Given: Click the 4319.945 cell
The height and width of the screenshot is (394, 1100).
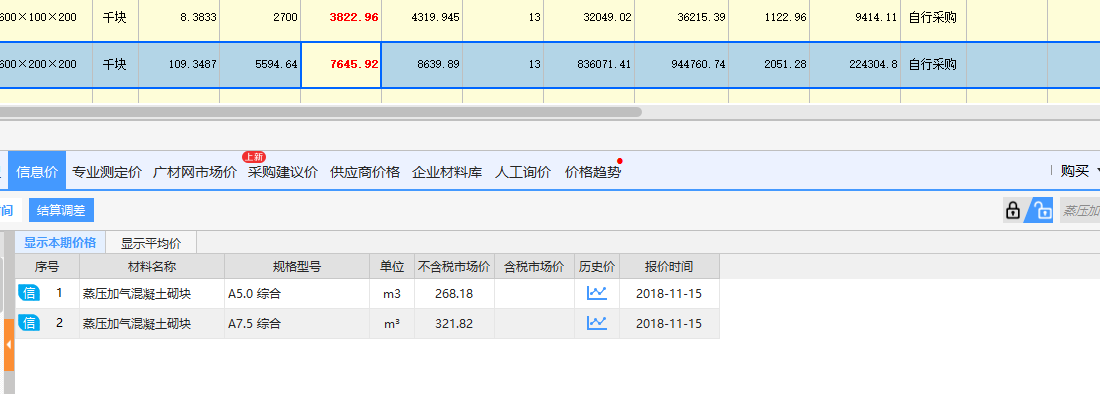Looking at the screenshot, I should [422, 18].
